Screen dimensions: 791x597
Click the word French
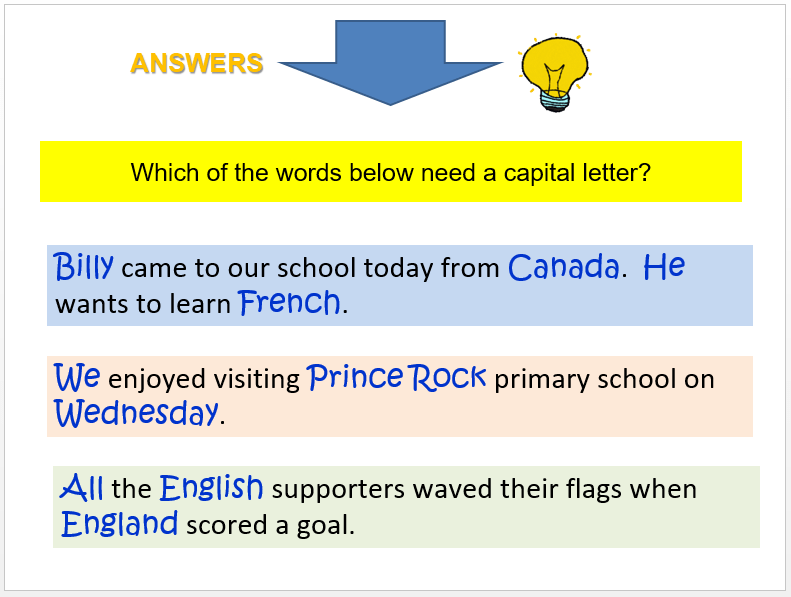tap(290, 303)
